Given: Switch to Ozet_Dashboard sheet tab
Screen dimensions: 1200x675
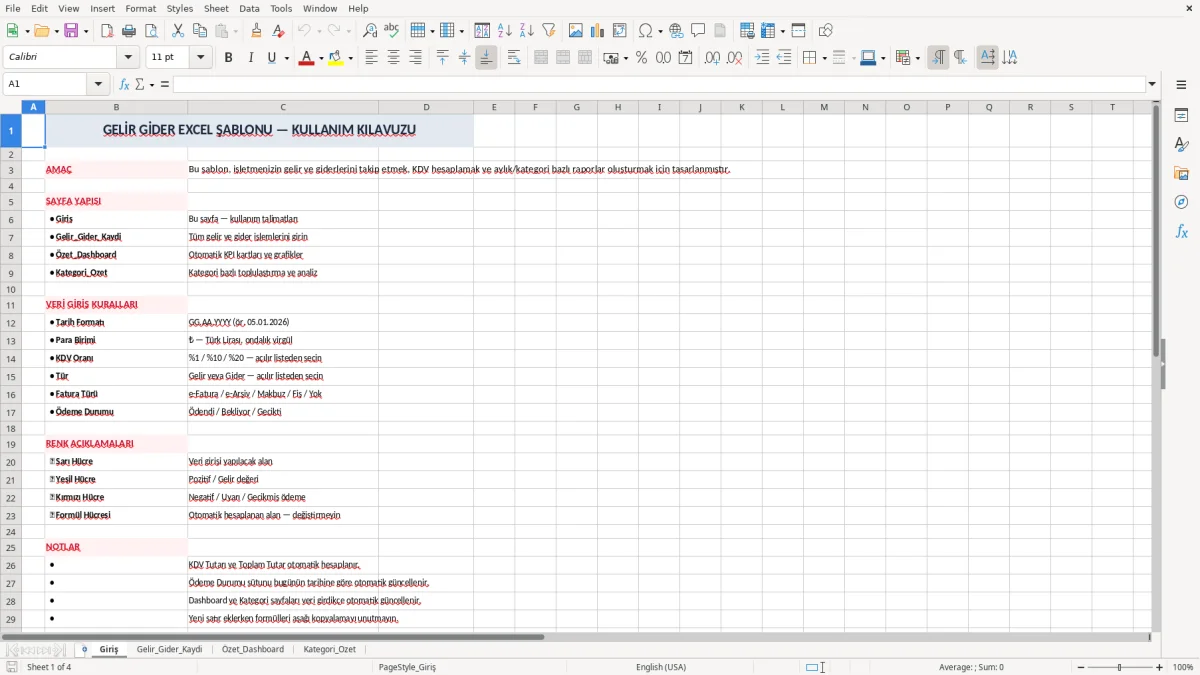Looking at the screenshot, I should click(x=253, y=650).
